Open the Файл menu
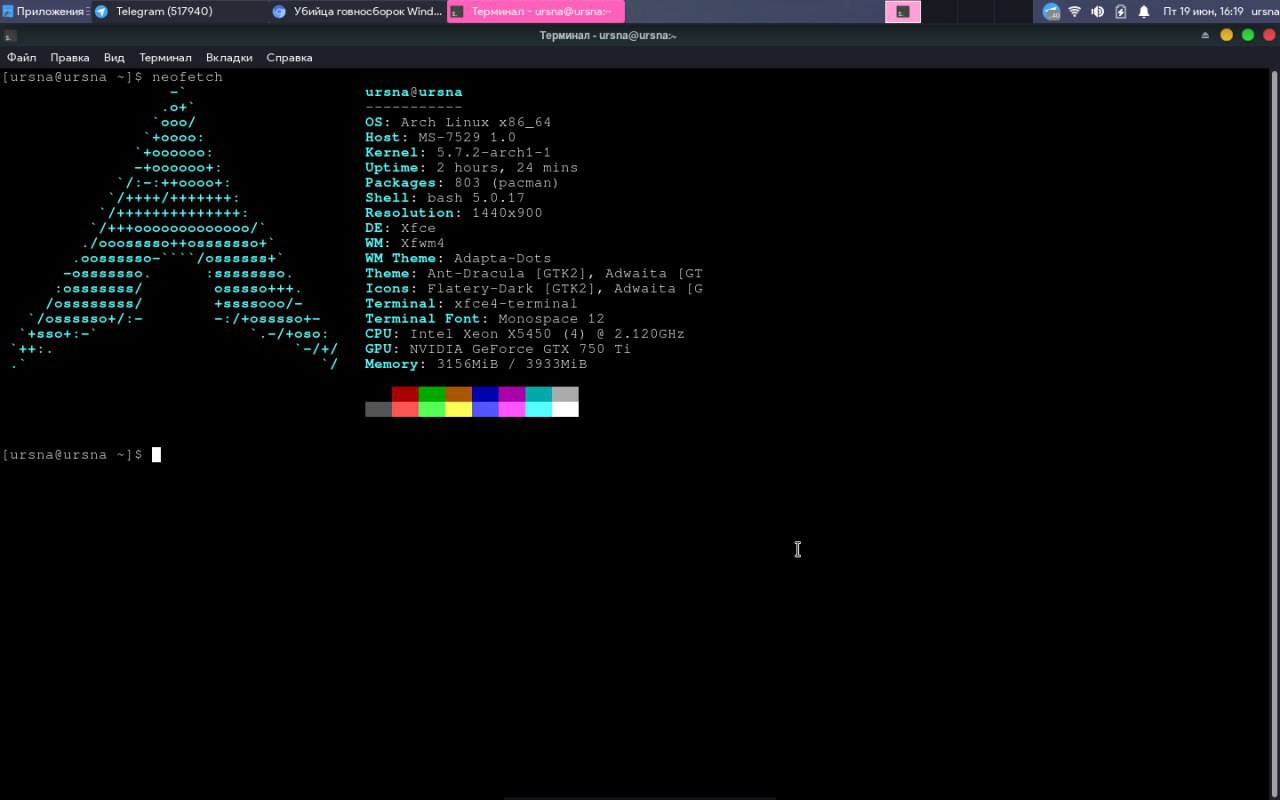This screenshot has height=800, width=1280. [x=21, y=58]
